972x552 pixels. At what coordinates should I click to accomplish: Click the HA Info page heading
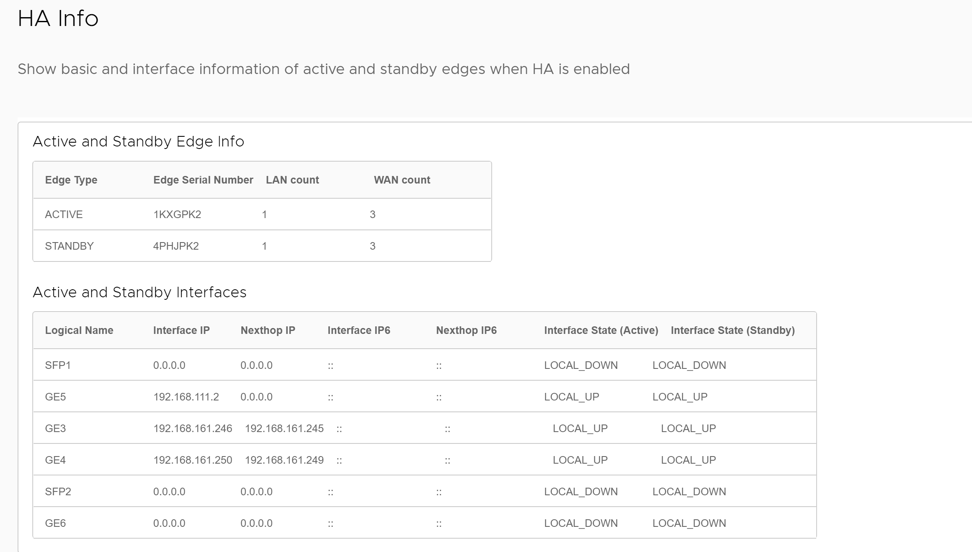point(58,18)
